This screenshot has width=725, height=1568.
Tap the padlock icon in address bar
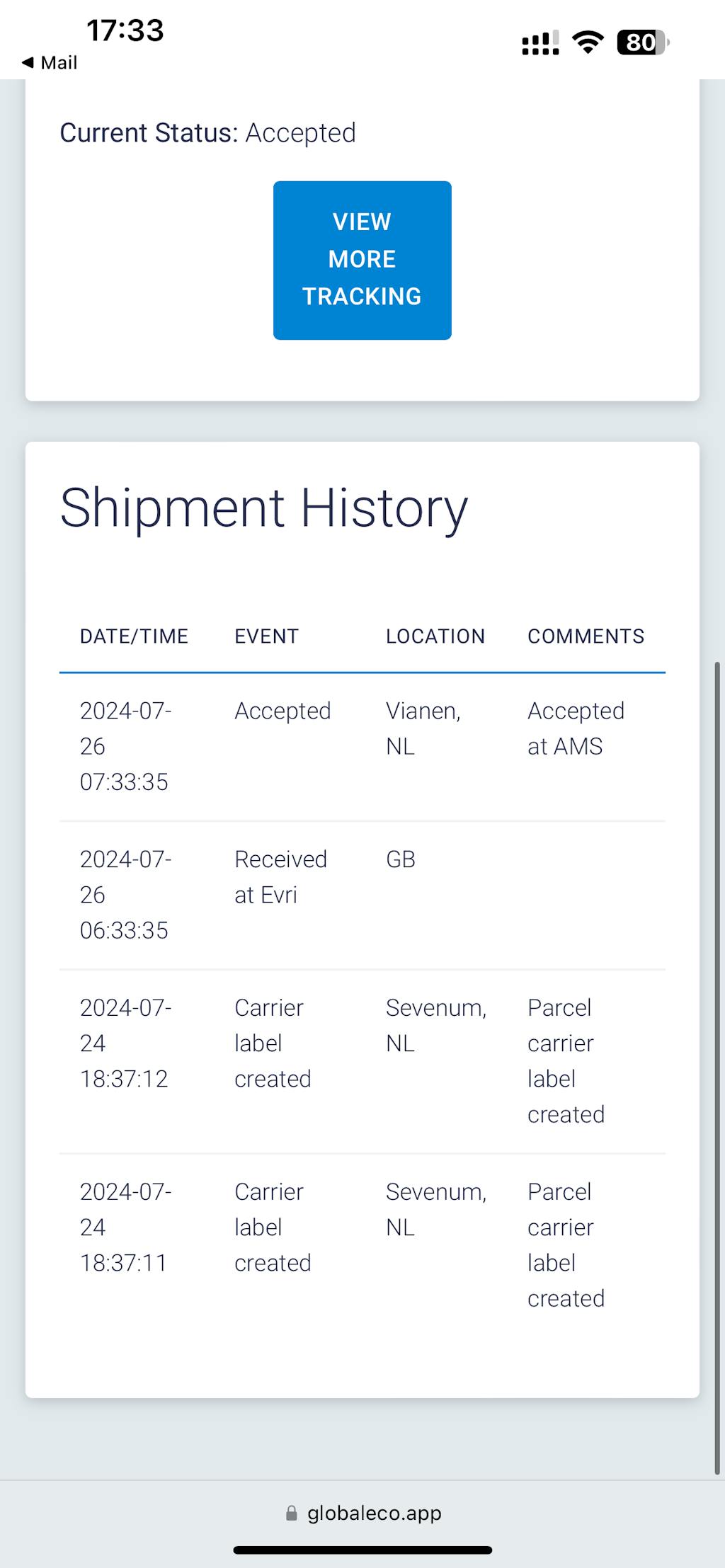click(291, 1513)
